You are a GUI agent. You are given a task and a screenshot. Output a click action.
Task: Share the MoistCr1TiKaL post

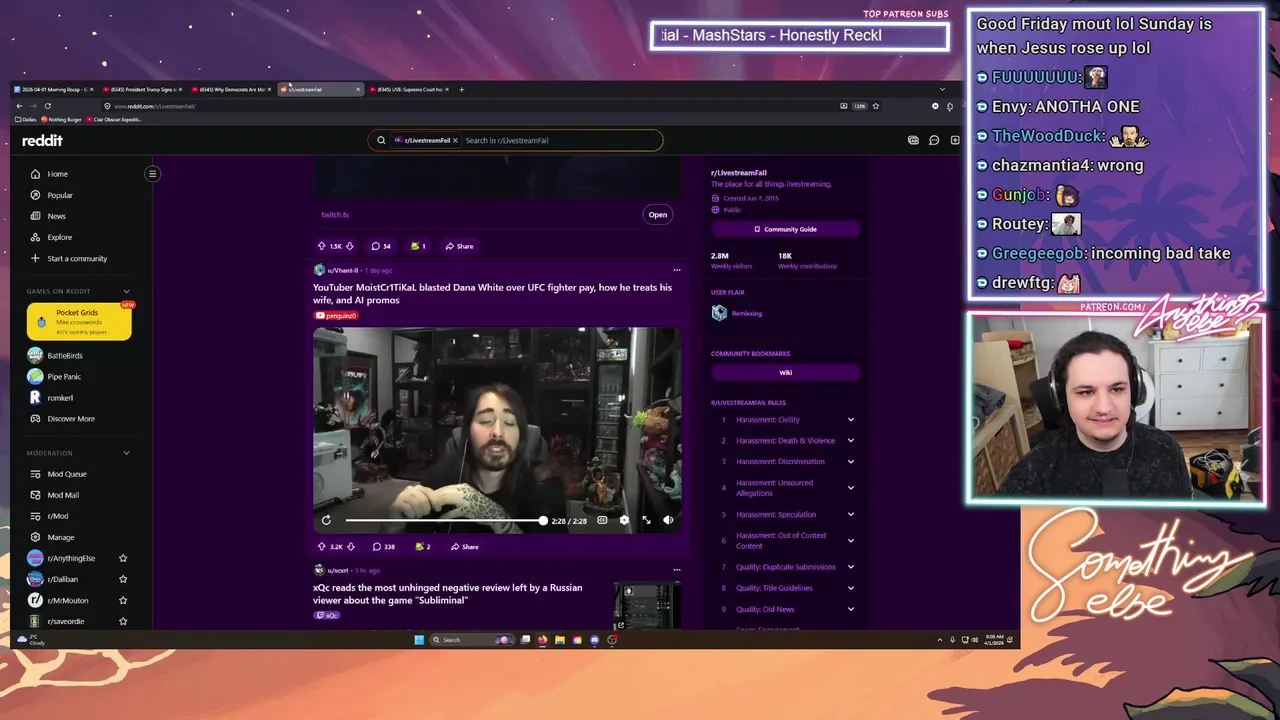(464, 547)
